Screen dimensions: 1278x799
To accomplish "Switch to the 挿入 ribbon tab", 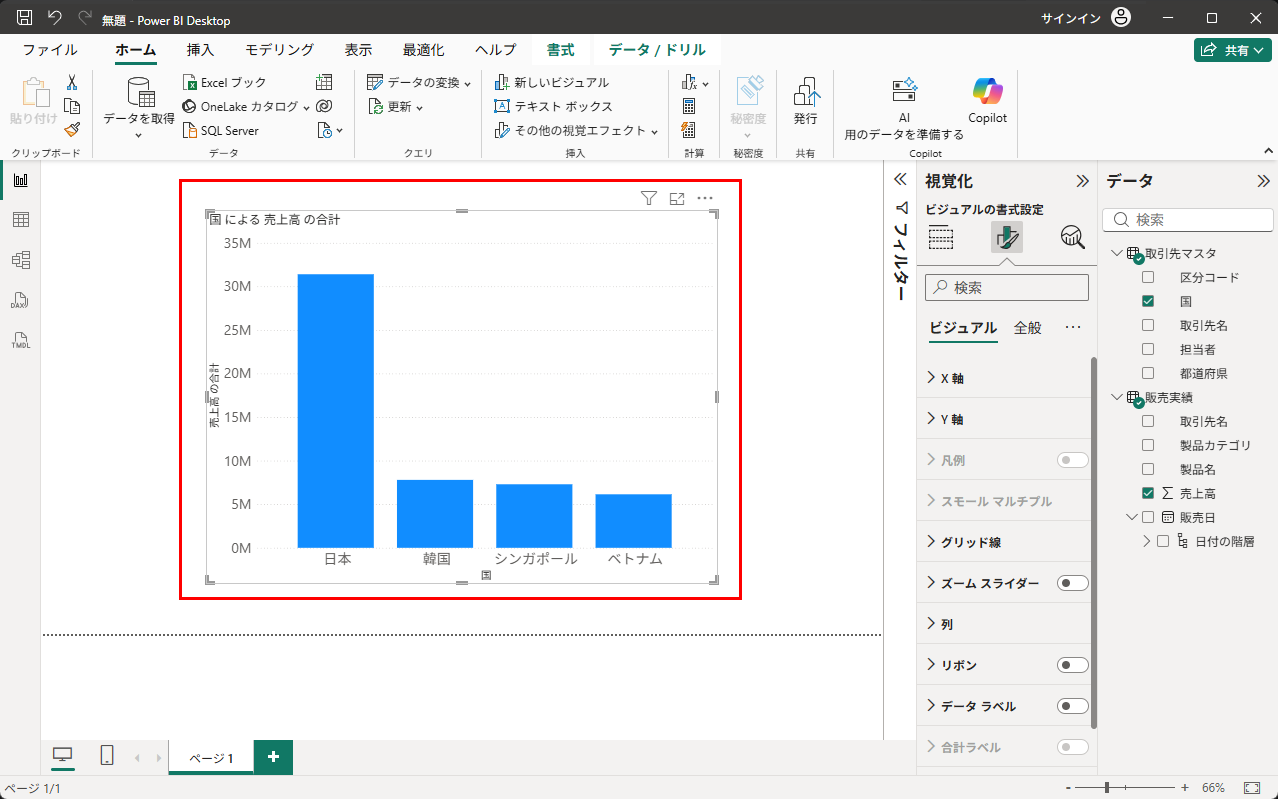I will tap(200, 50).
